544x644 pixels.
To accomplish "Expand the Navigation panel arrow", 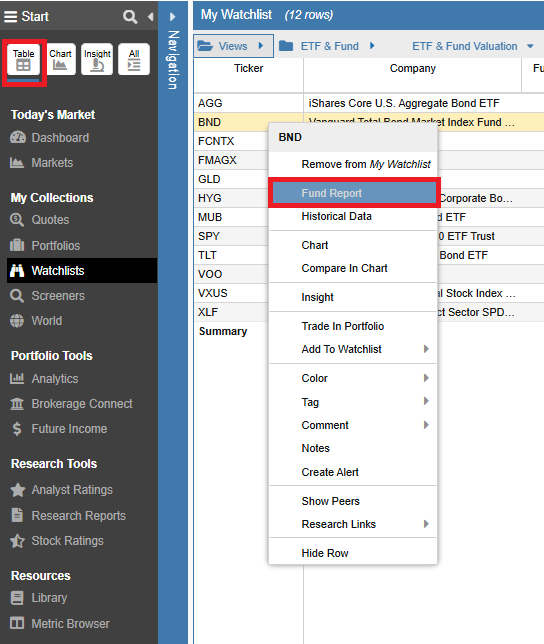I will point(172,17).
